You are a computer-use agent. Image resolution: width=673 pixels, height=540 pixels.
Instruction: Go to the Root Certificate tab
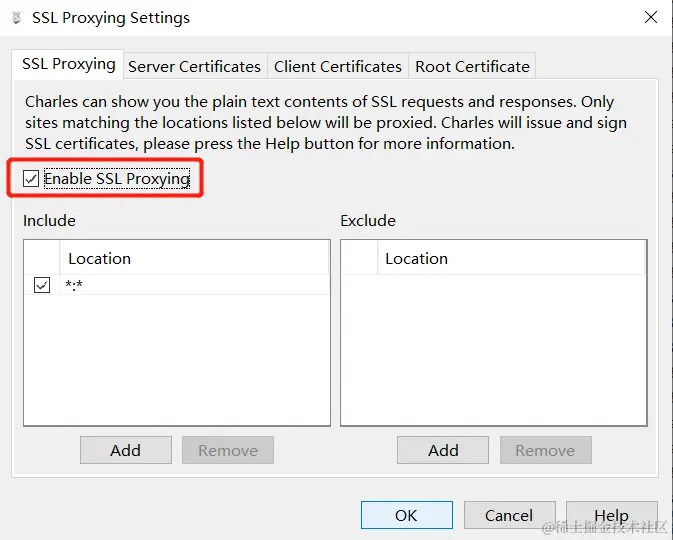[x=472, y=67]
